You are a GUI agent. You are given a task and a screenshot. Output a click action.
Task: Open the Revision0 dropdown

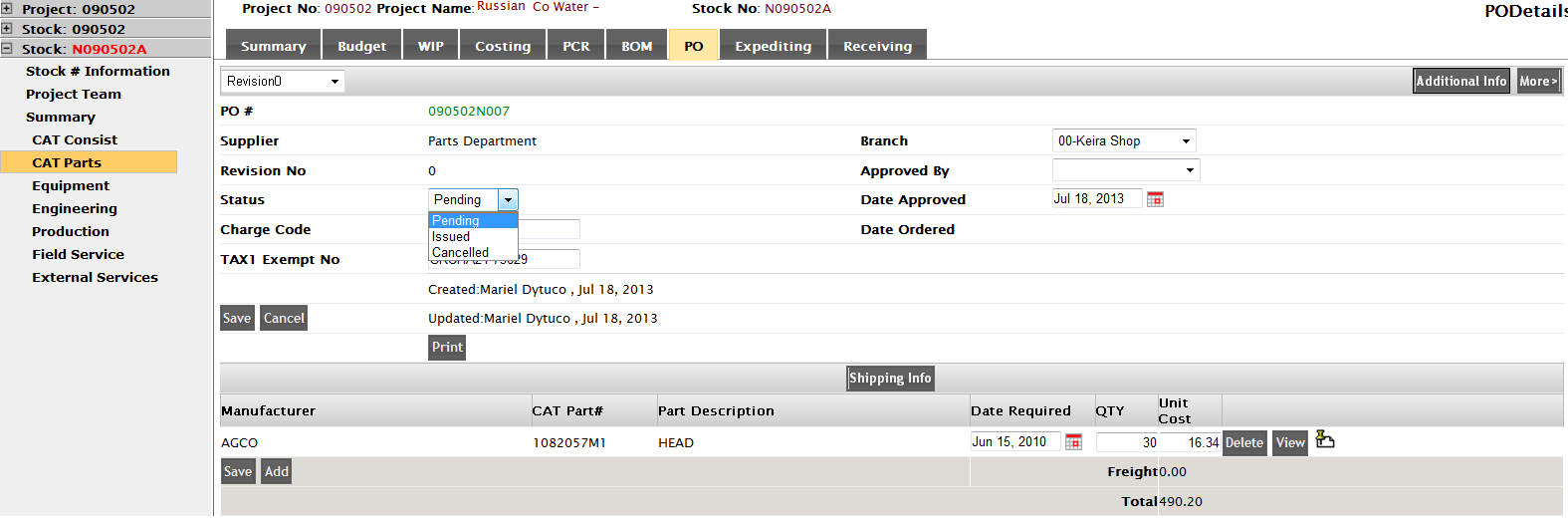tap(283, 82)
